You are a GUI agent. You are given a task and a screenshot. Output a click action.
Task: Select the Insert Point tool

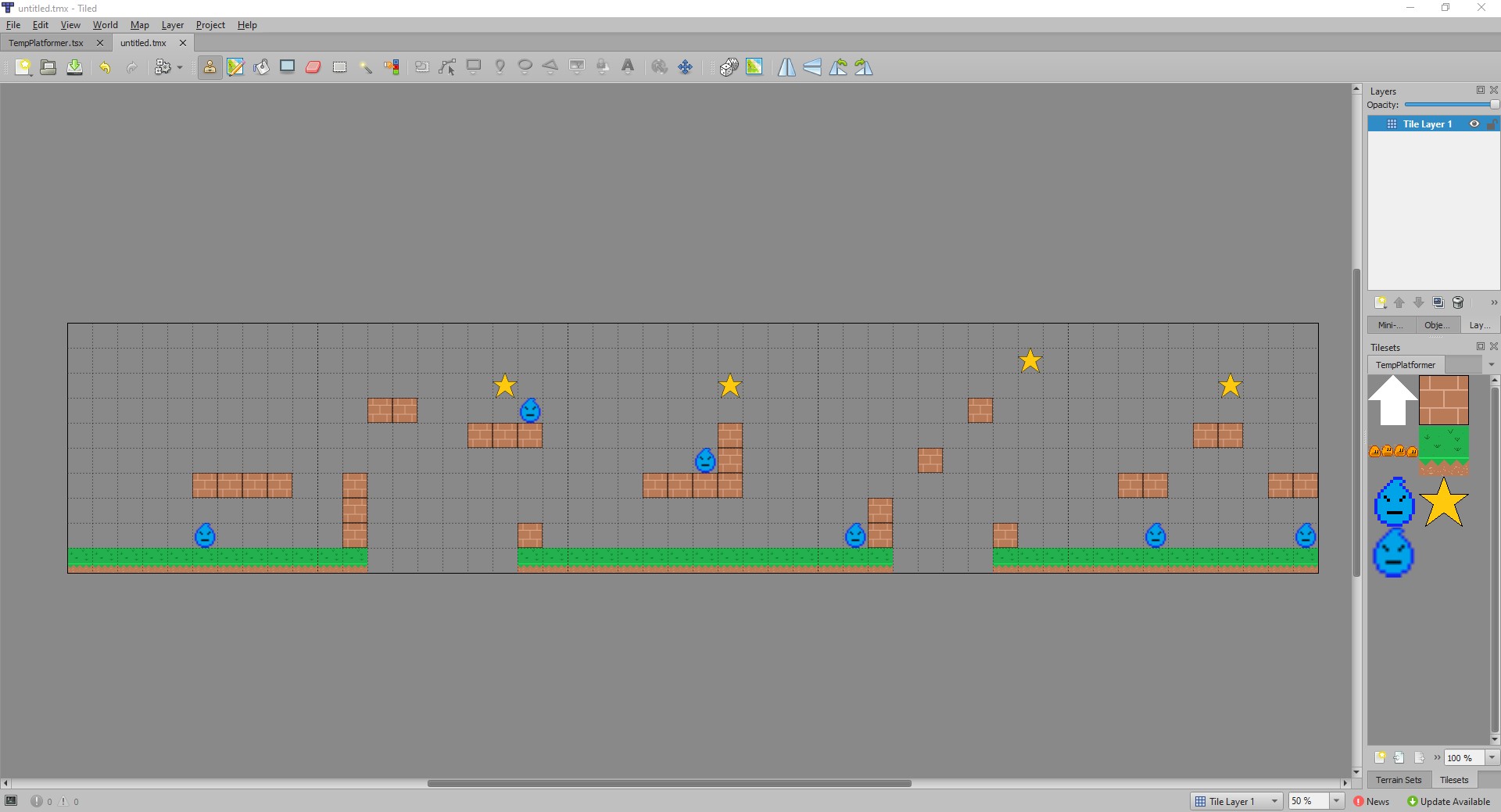pos(500,67)
